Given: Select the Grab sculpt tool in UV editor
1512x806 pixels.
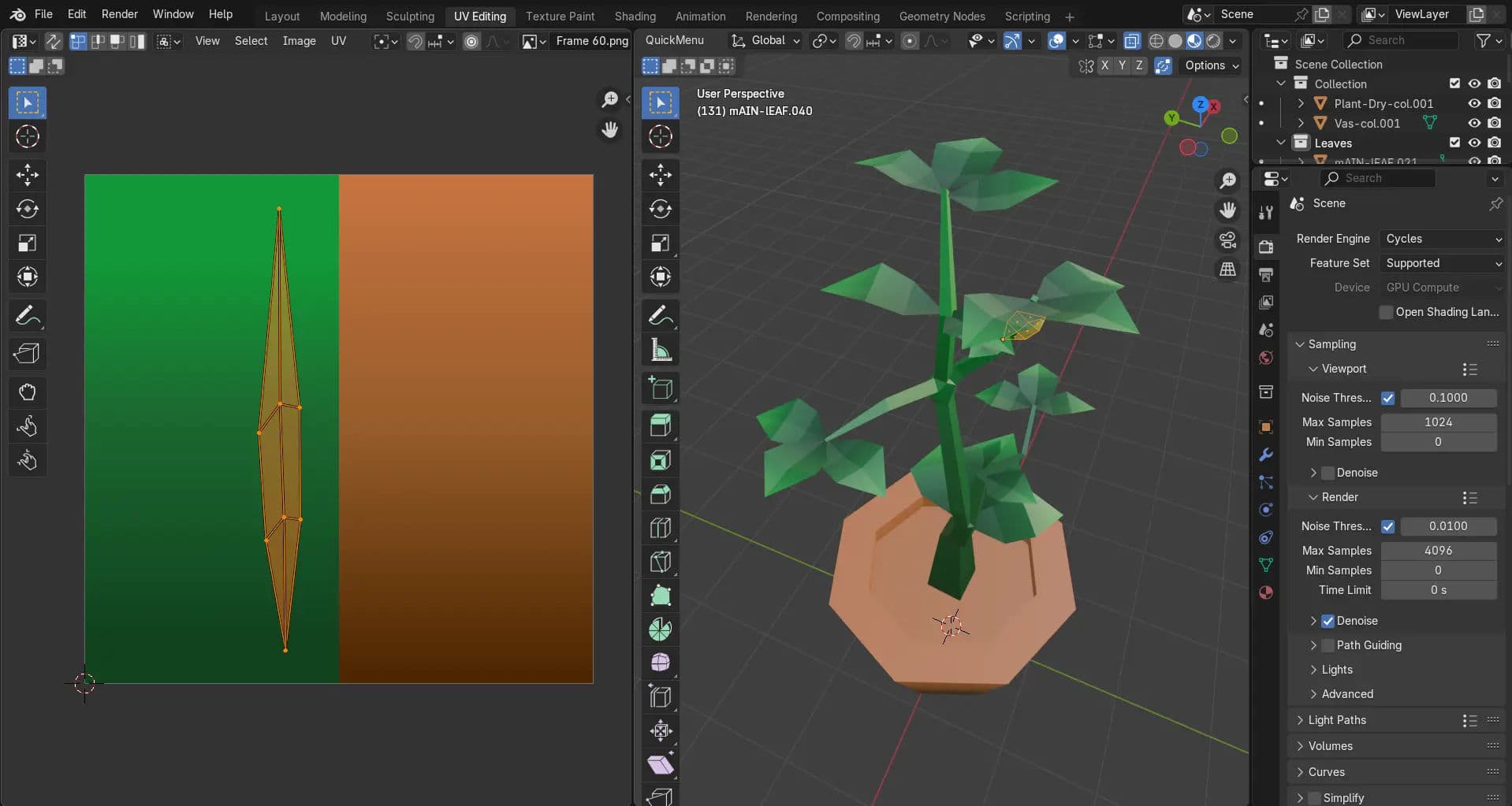Looking at the screenshot, I should tap(28, 392).
